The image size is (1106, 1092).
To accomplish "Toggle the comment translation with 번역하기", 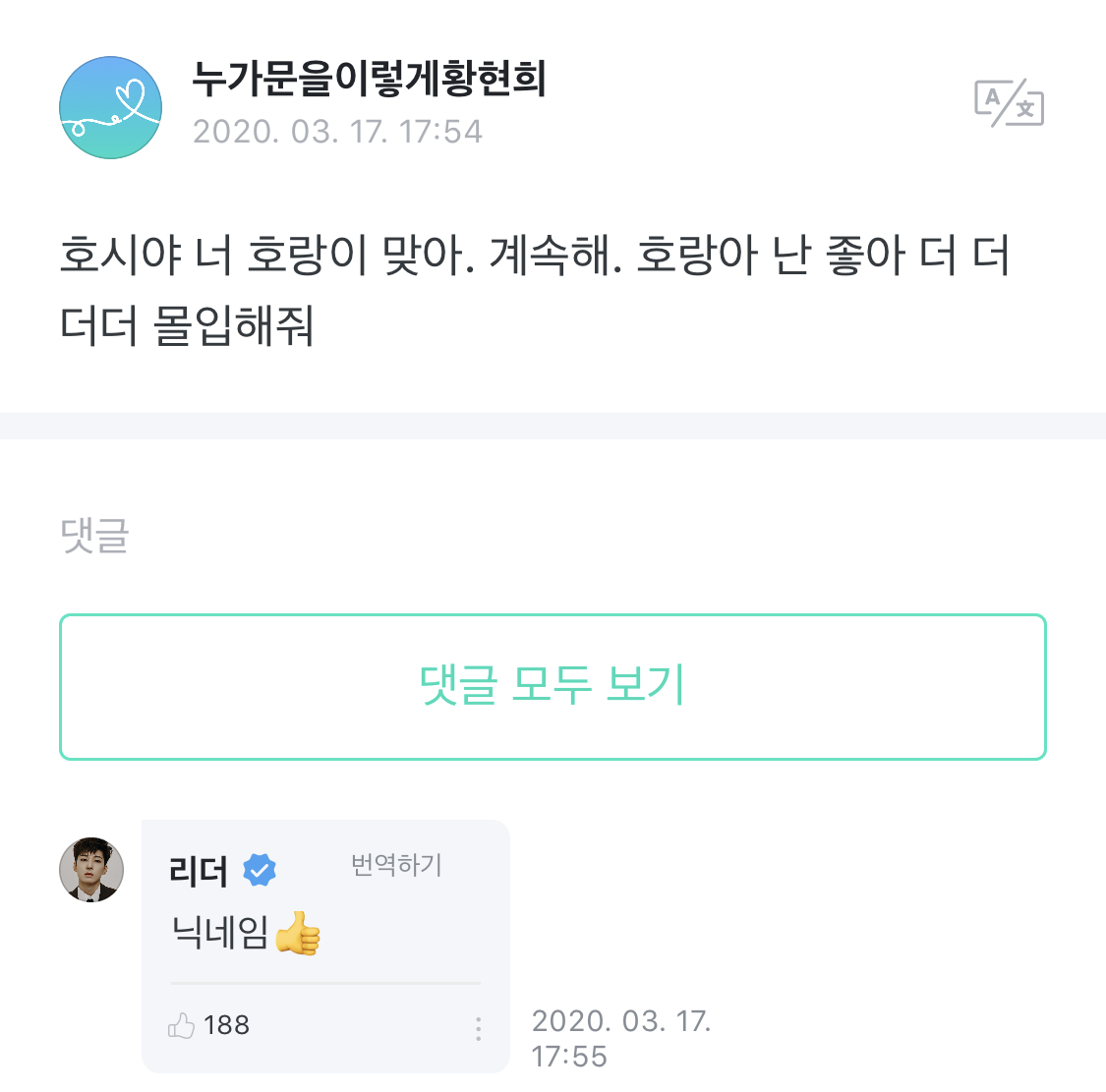I will click(x=395, y=867).
